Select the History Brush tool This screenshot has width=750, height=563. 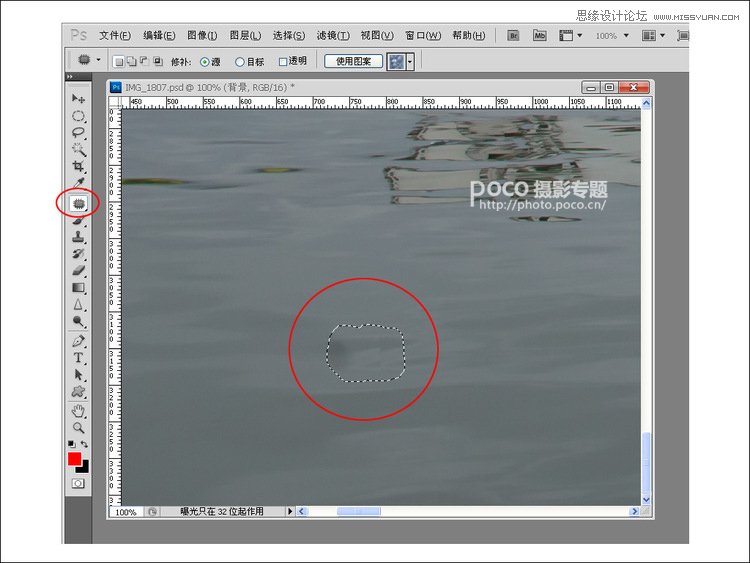coord(78,254)
